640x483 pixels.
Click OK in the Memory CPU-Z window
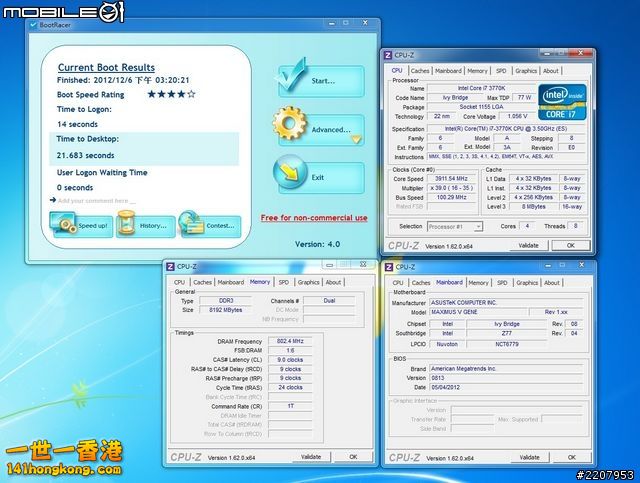pyautogui.click(x=352, y=456)
